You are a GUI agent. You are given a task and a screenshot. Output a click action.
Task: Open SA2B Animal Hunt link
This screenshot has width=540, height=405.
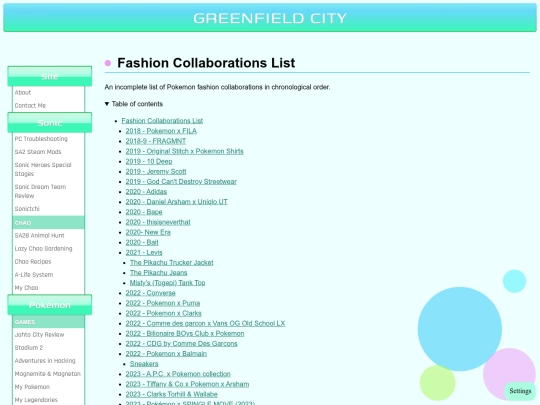click(40, 236)
